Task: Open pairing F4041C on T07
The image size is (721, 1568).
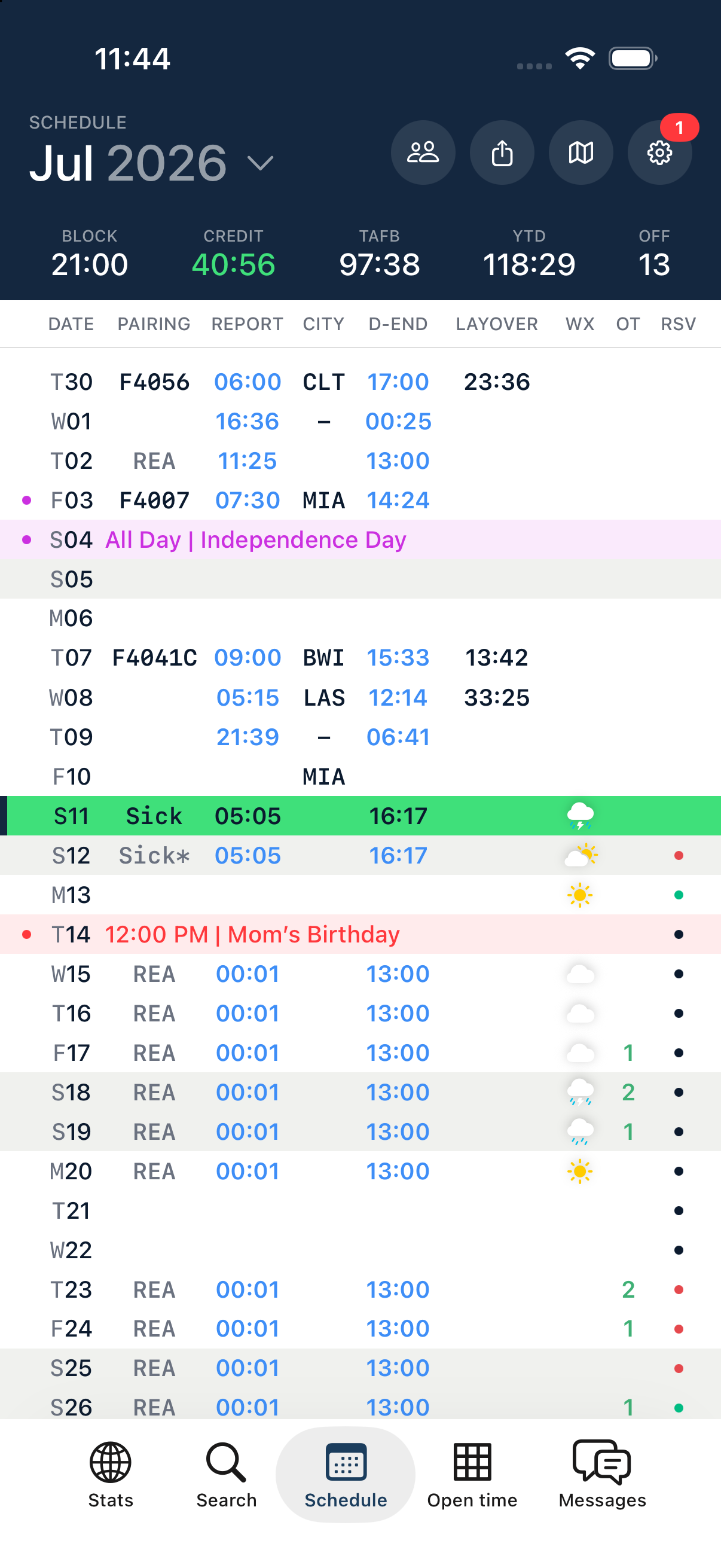Action: (155, 658)
